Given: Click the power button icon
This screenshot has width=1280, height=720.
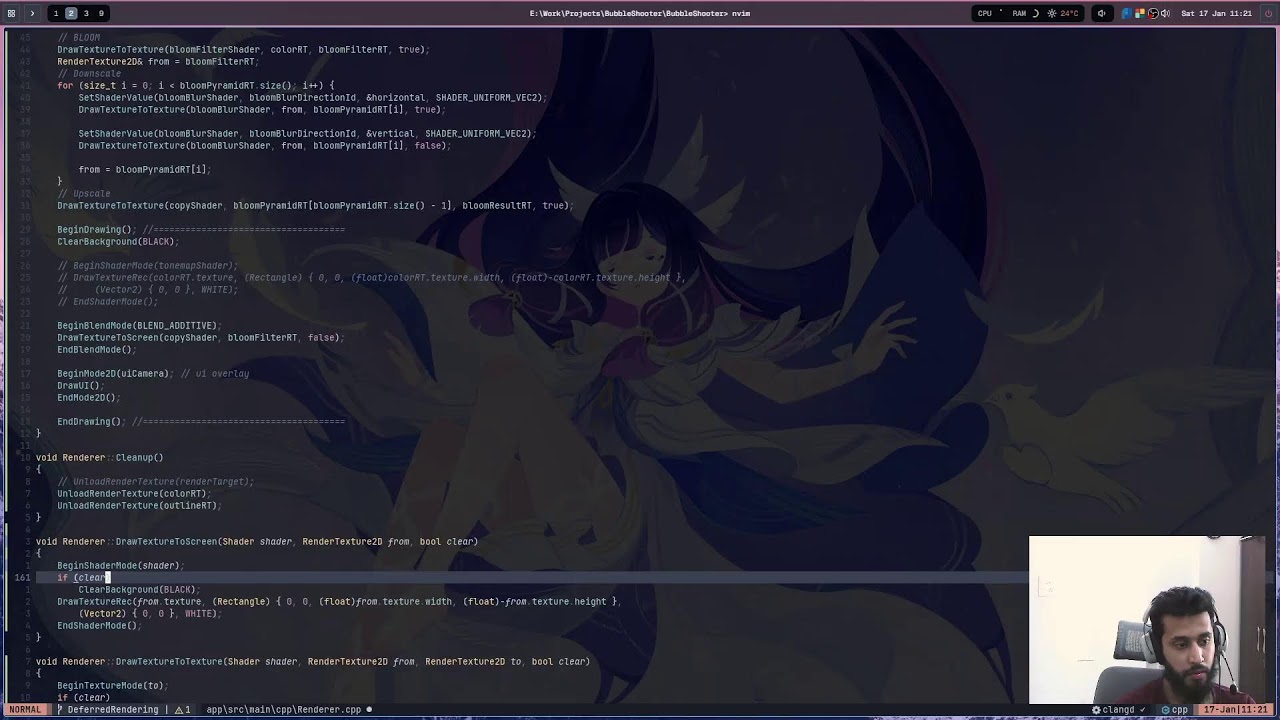Looking at the screenshot, I should [1266, 13].
